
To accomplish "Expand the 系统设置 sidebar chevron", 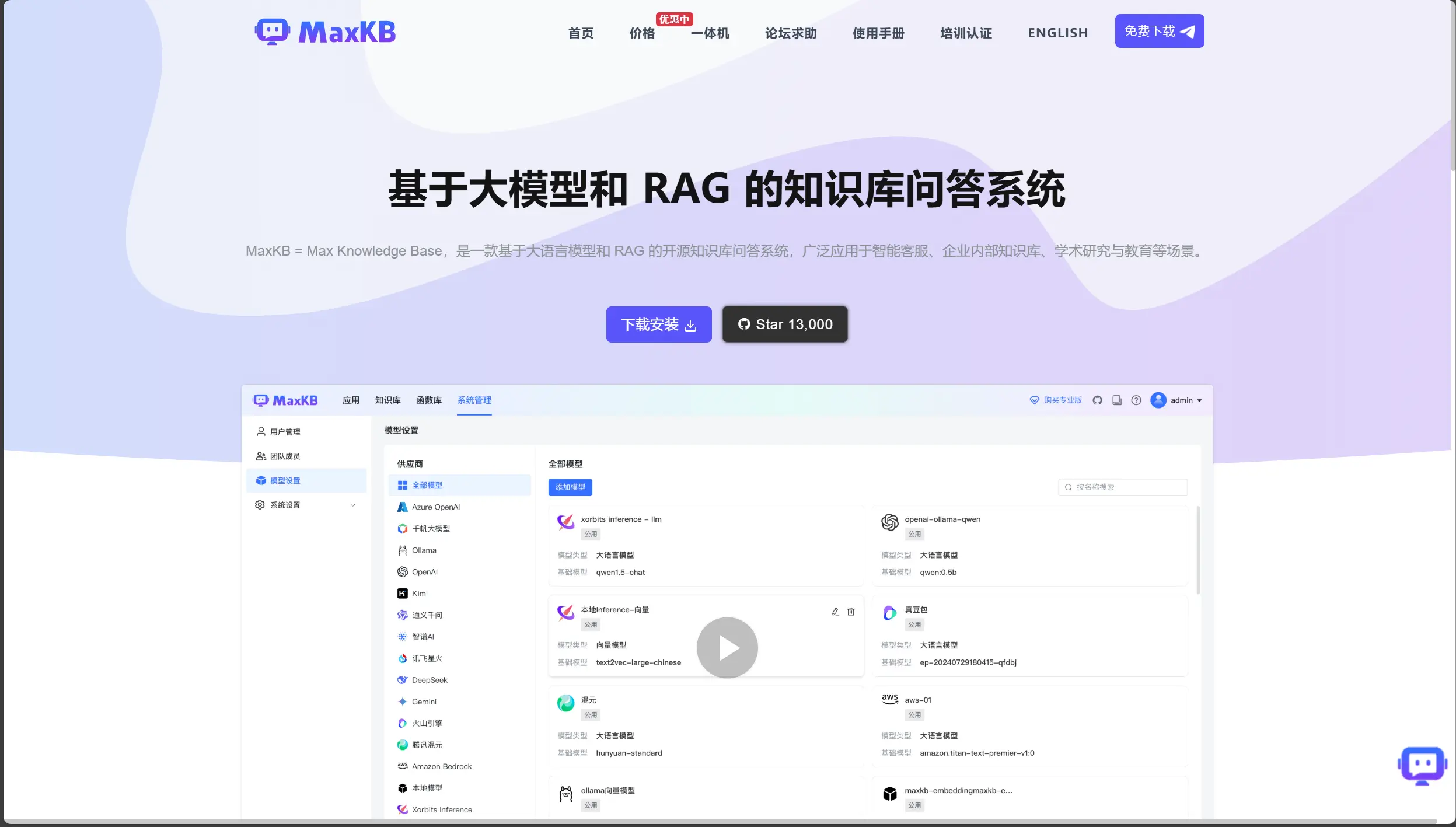I will (x=352, y=505).
